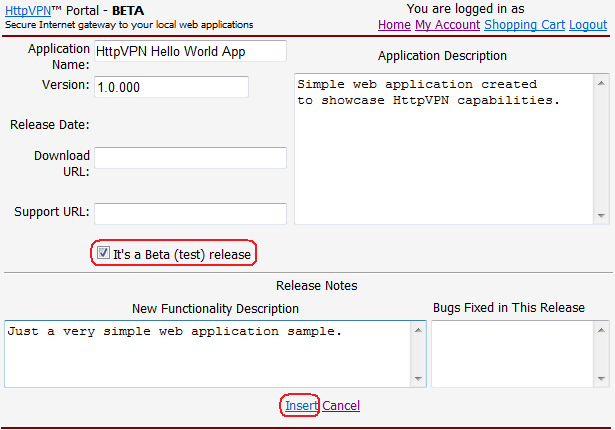Click up arrow of Application Description scrollbar

tap(601, 83)
